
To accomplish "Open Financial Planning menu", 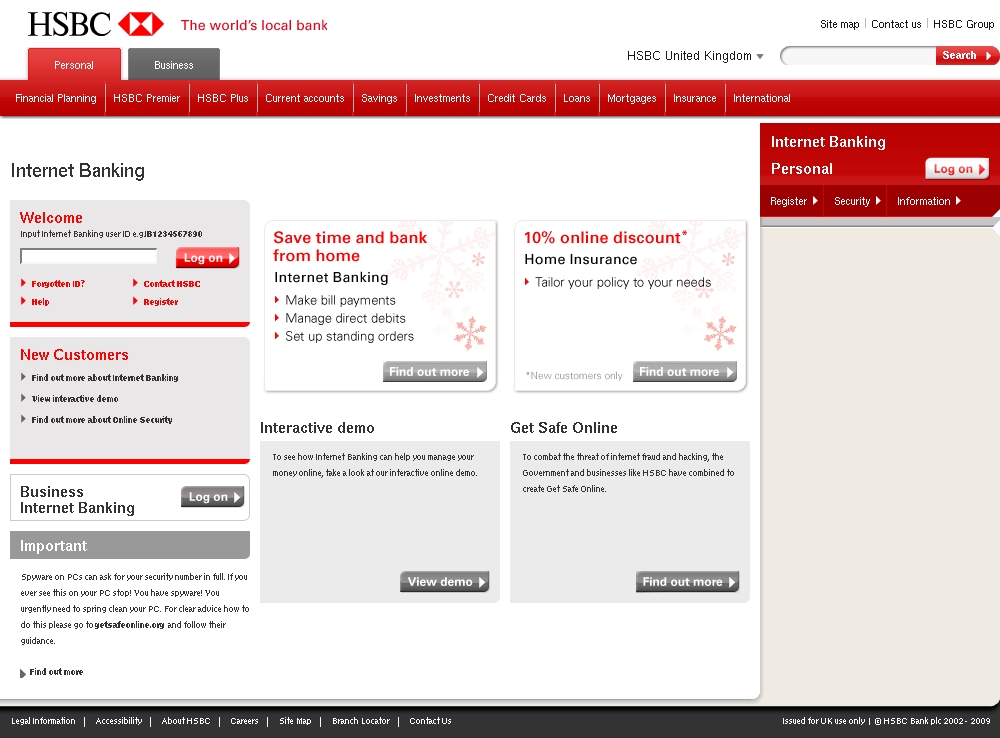I will (55, 98).
